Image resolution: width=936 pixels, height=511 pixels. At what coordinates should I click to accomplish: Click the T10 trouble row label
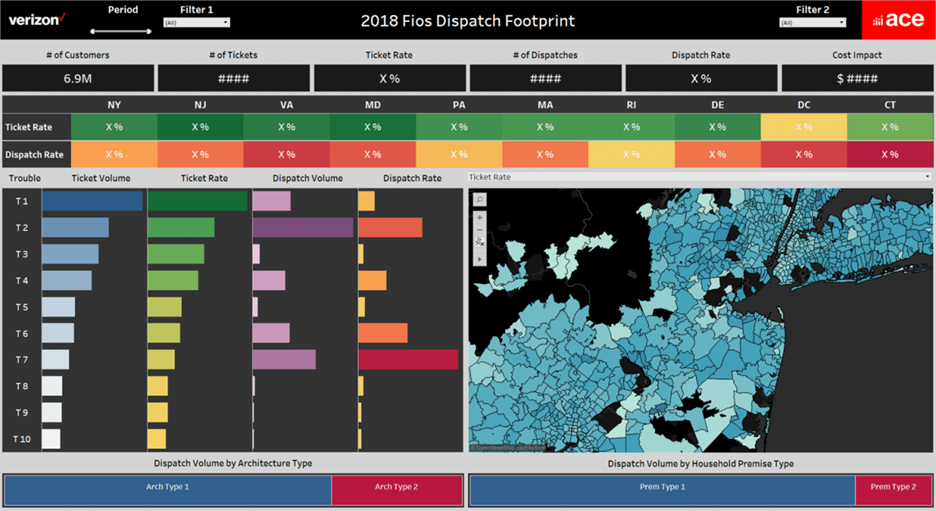point(21,439)
